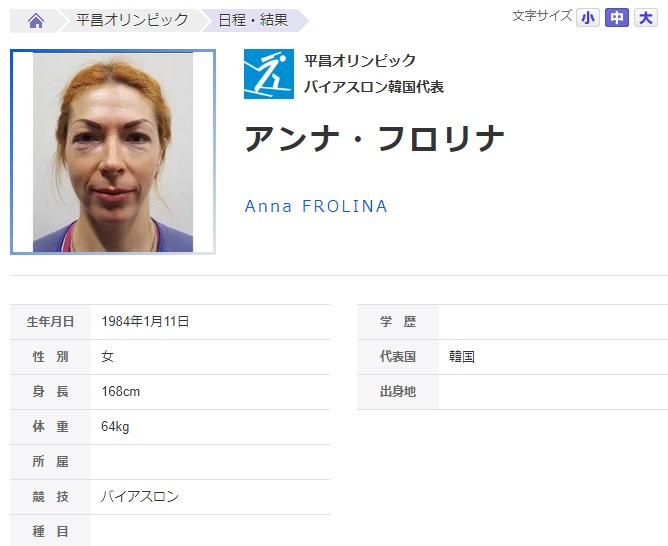Select the 生年月日 table row label

pyautogui.click(x=50, y=322)
